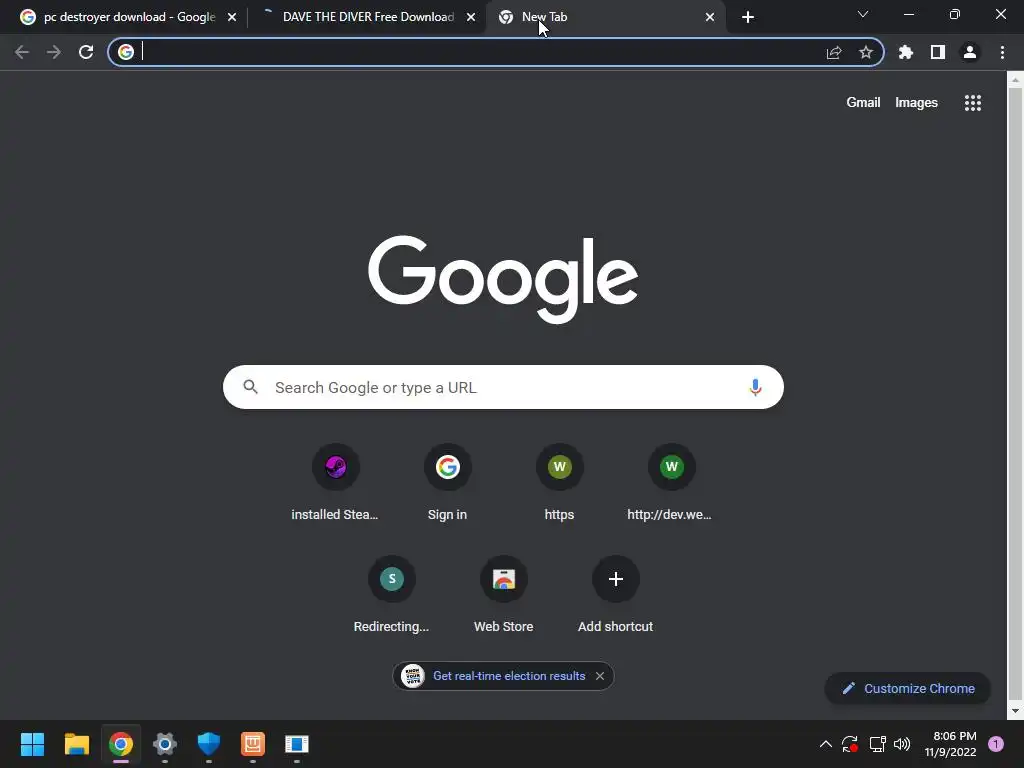
Task: Click the sync status tray icon
Action: tap(850, 744)
